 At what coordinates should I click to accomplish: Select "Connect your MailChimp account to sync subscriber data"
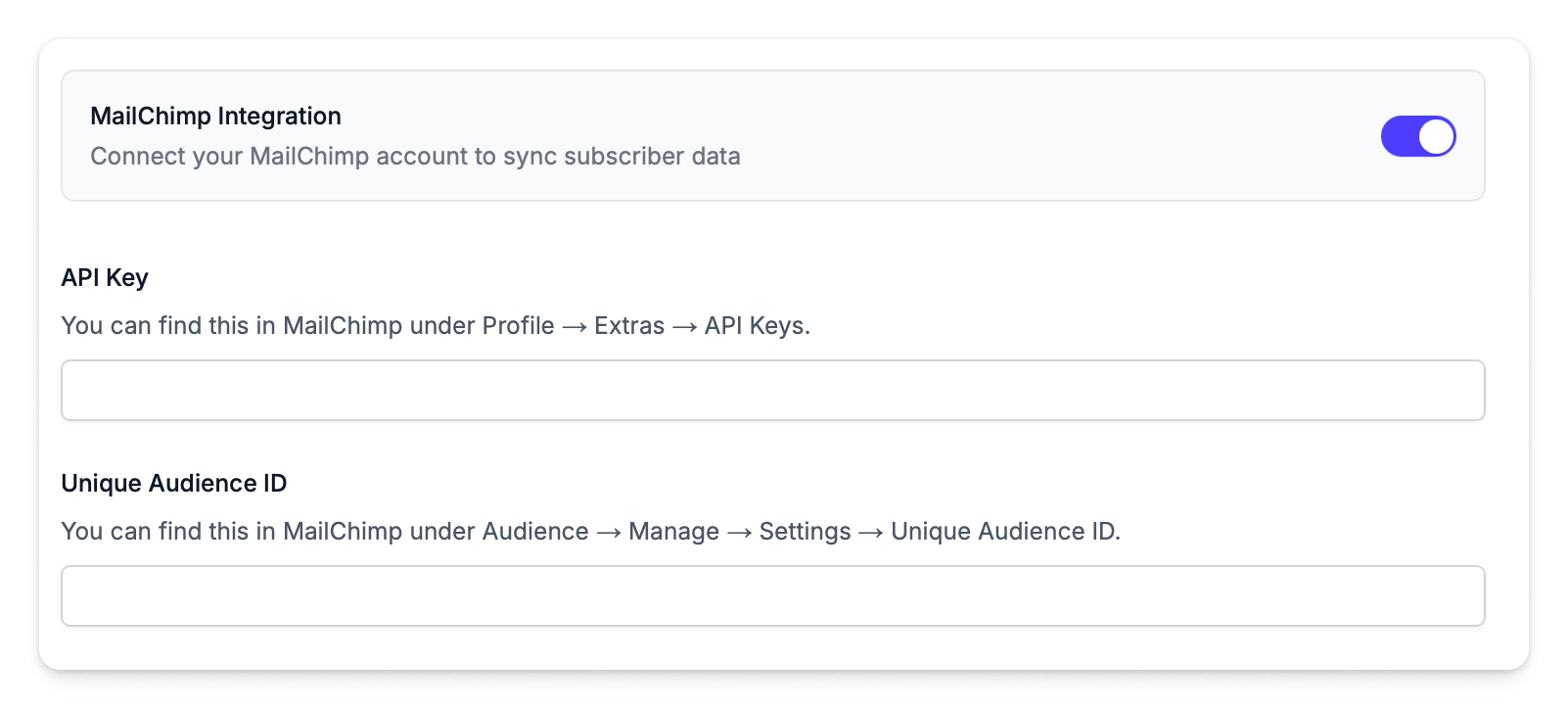tap(415, 157)
